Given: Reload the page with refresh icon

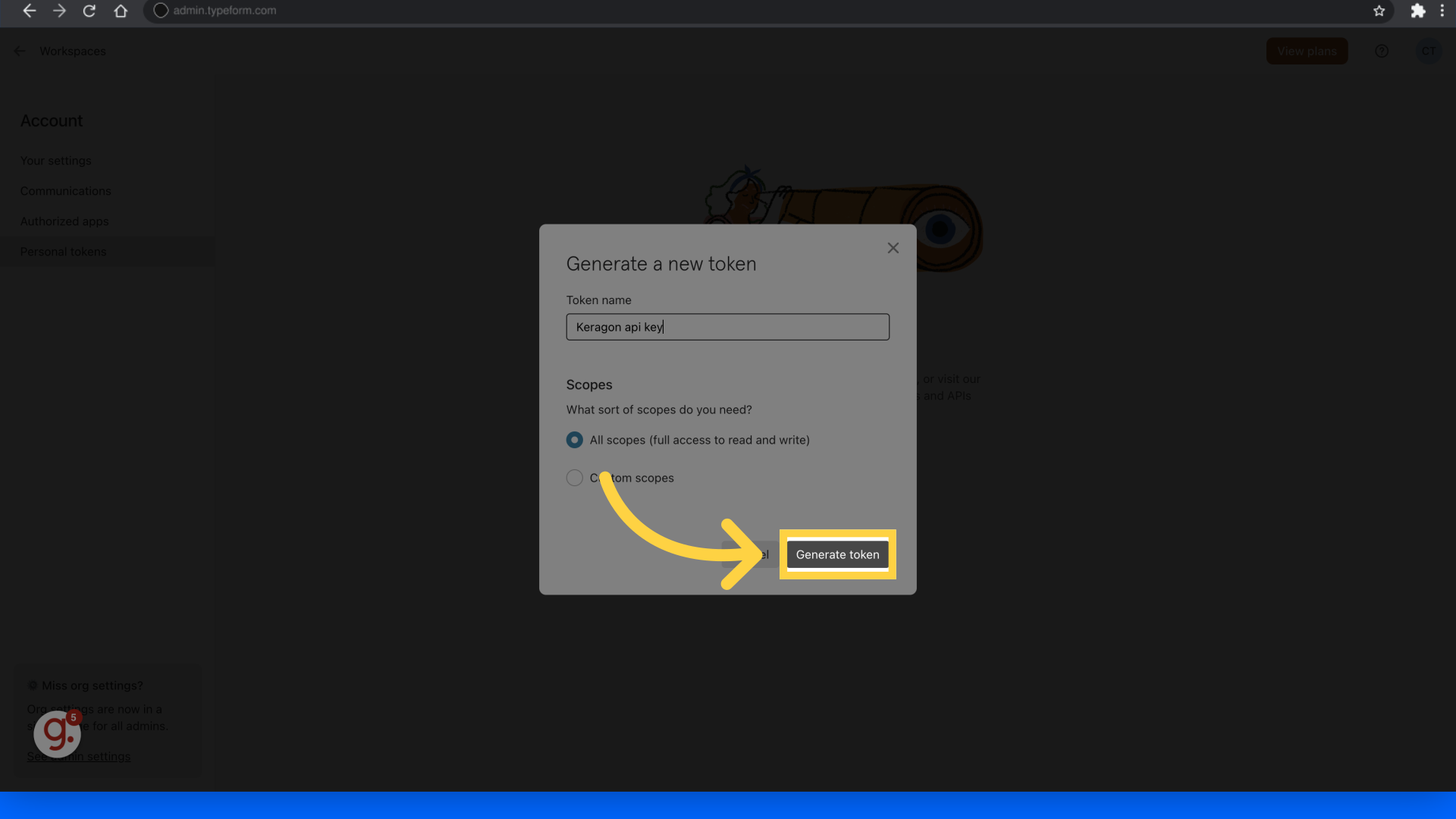Looking at the screenshot, I should [x=89, y=11].
